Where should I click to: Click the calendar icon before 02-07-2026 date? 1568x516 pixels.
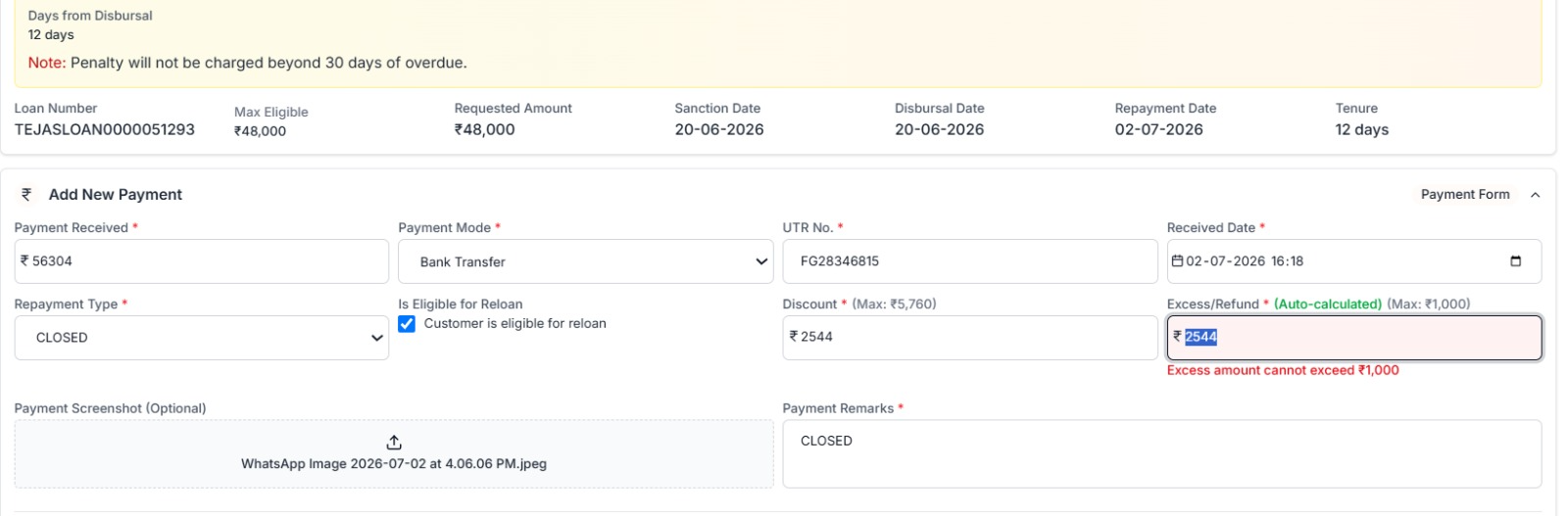click(x=1177, y=261)
